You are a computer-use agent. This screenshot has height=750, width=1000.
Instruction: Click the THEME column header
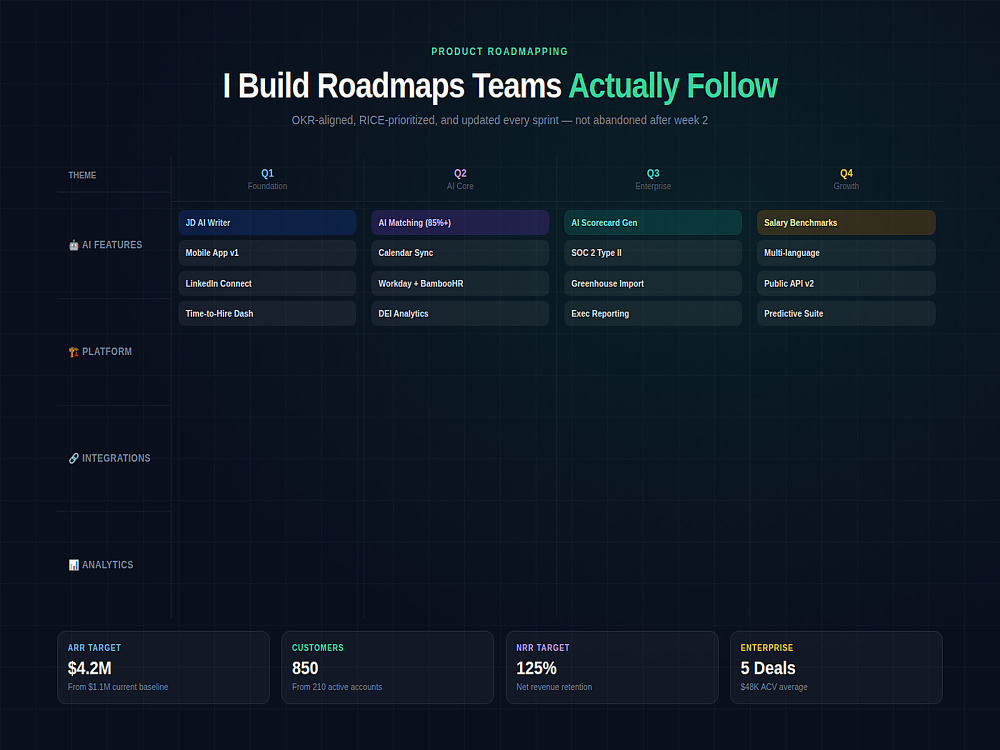82,175
